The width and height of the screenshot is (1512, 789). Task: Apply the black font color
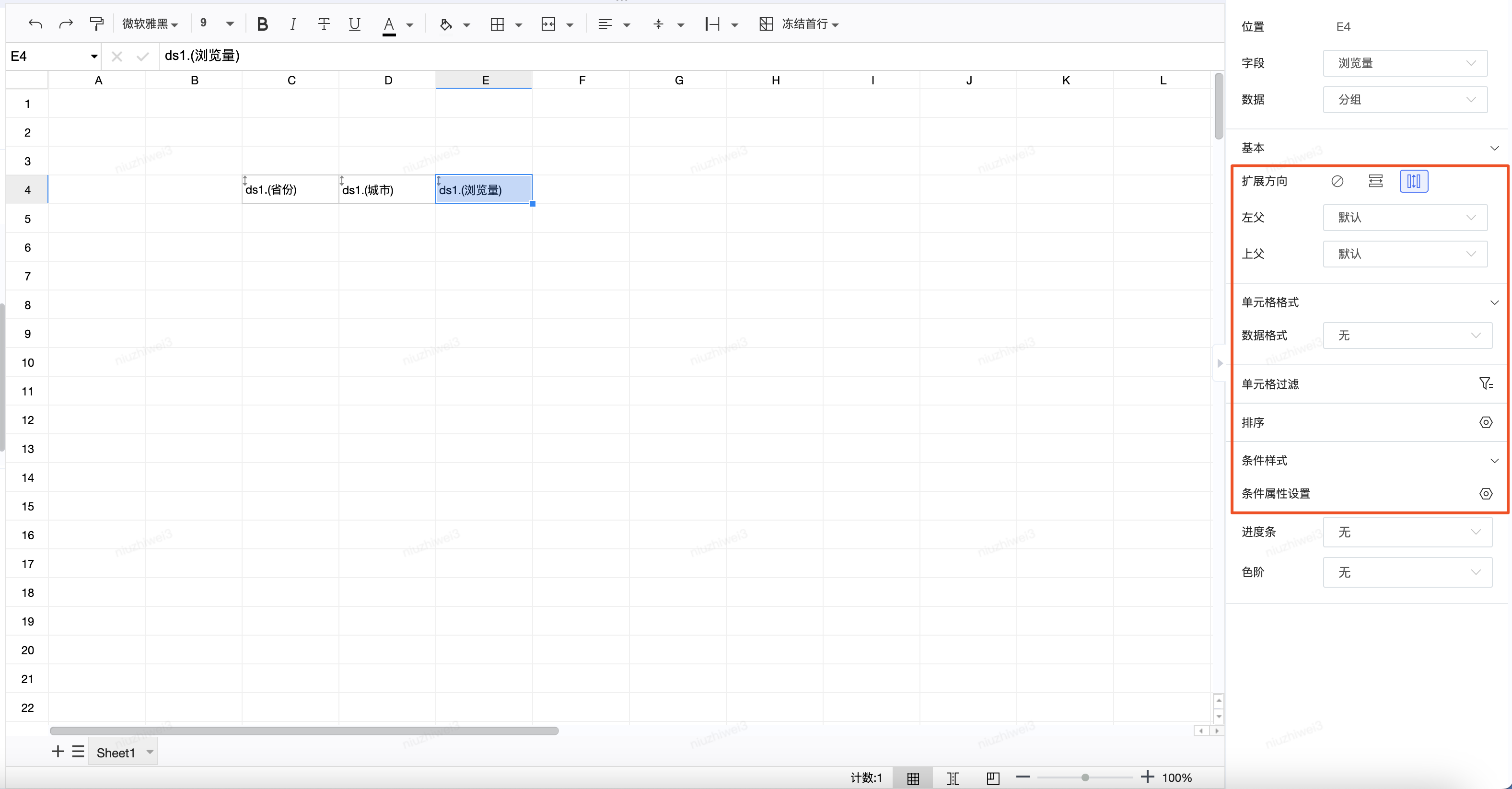point(389,25)
